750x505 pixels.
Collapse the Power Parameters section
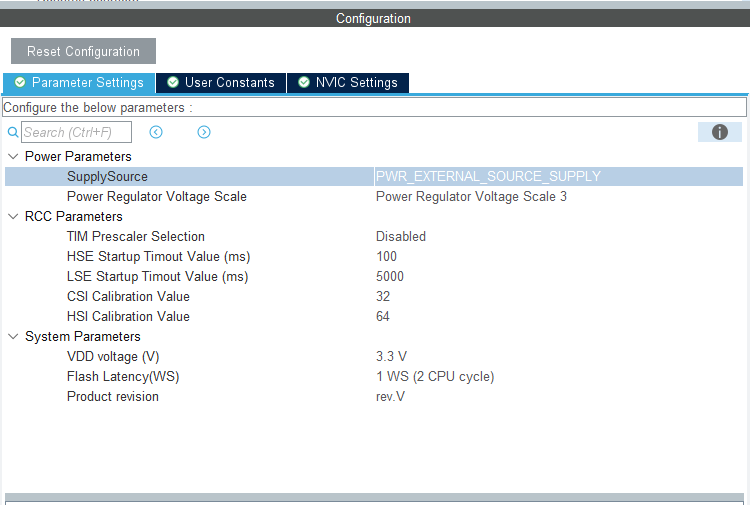tap(12, 157)
